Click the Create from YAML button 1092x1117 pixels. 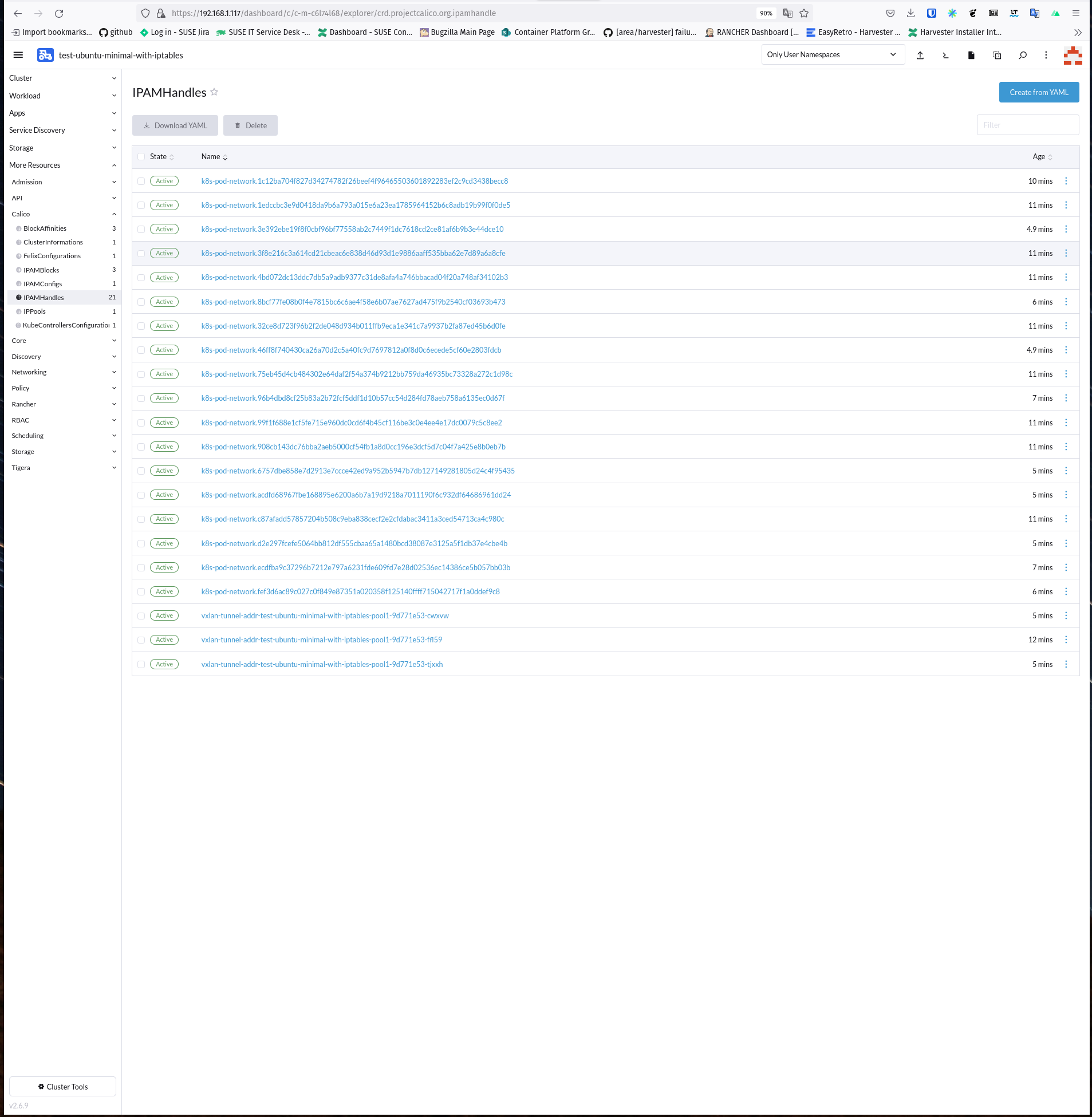point(1039,92)
